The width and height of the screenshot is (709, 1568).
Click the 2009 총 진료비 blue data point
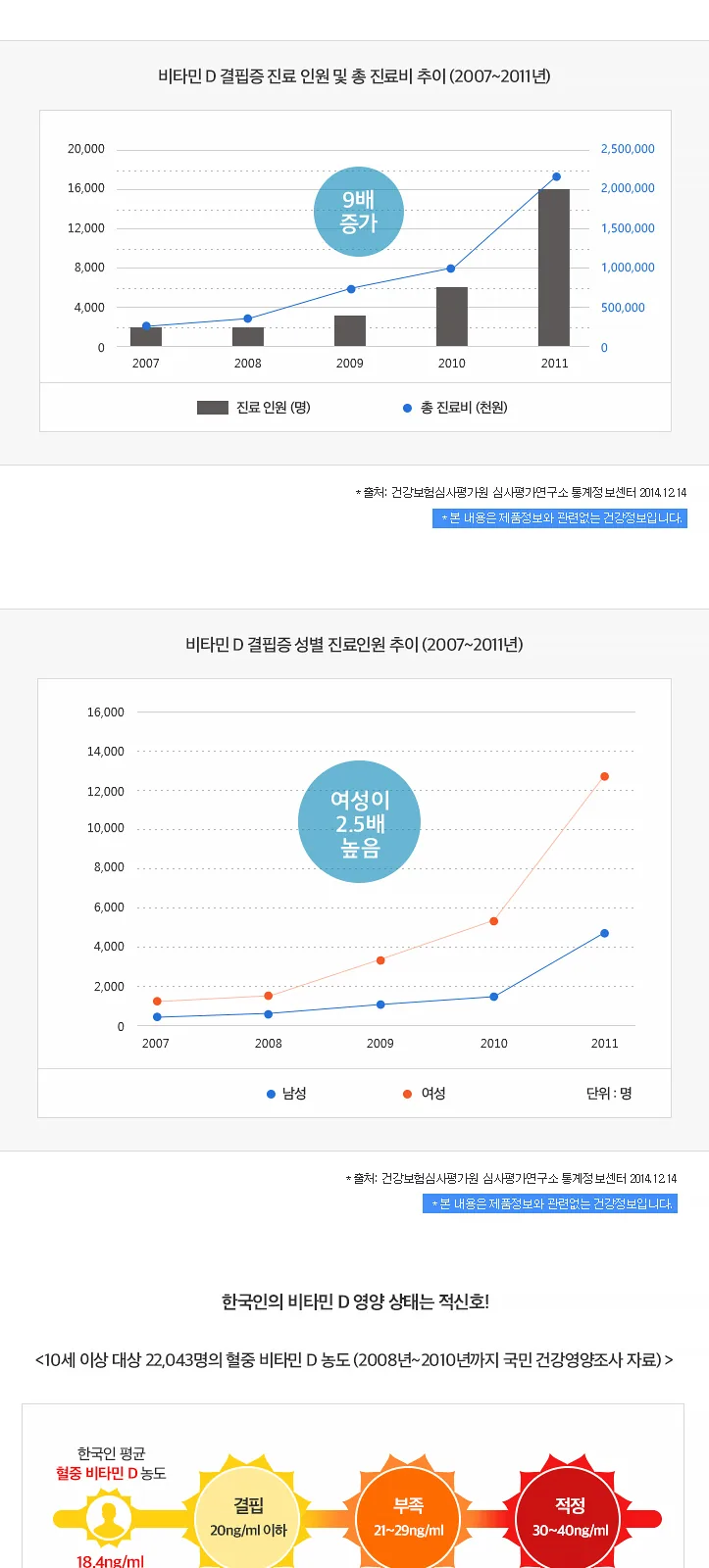351,289
